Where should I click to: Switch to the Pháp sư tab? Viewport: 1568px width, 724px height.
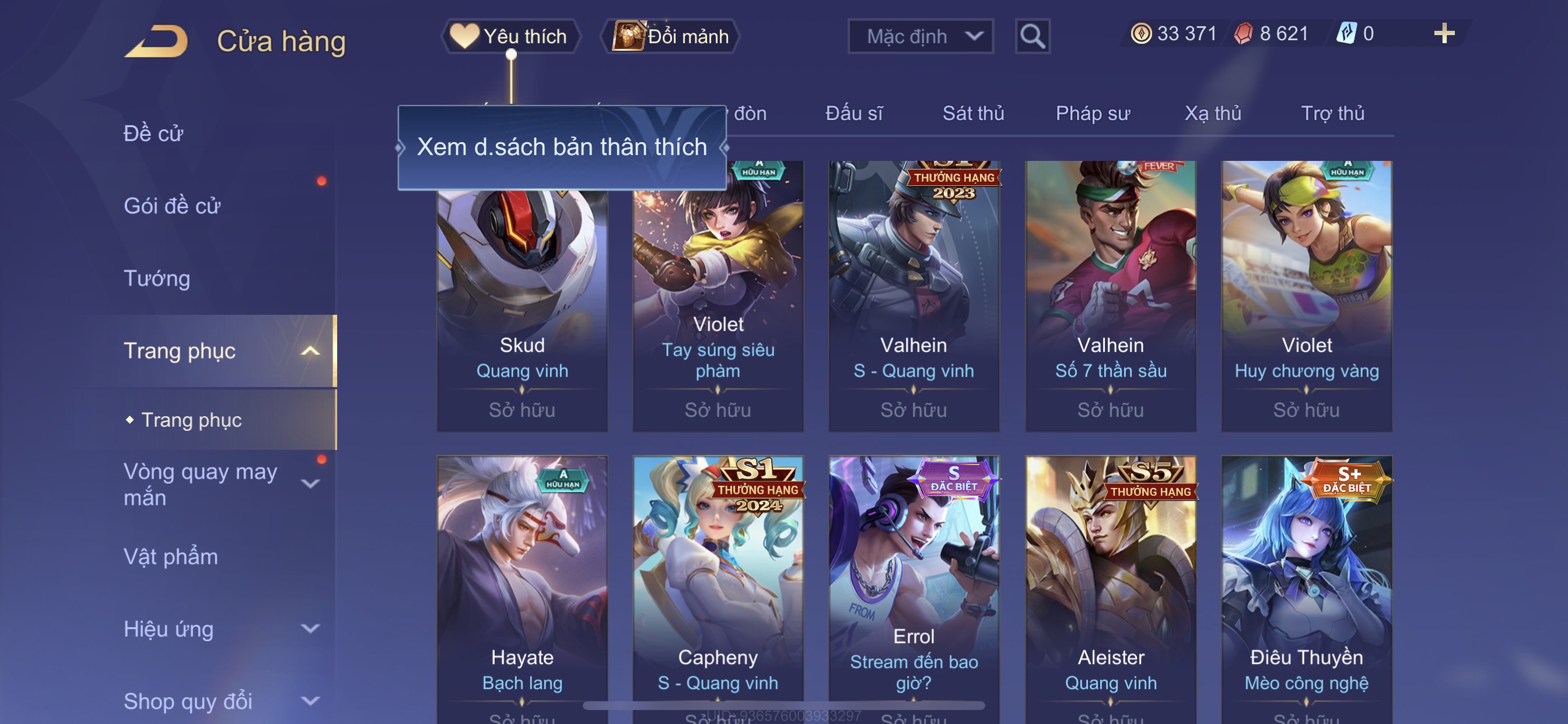(1093, 113)
